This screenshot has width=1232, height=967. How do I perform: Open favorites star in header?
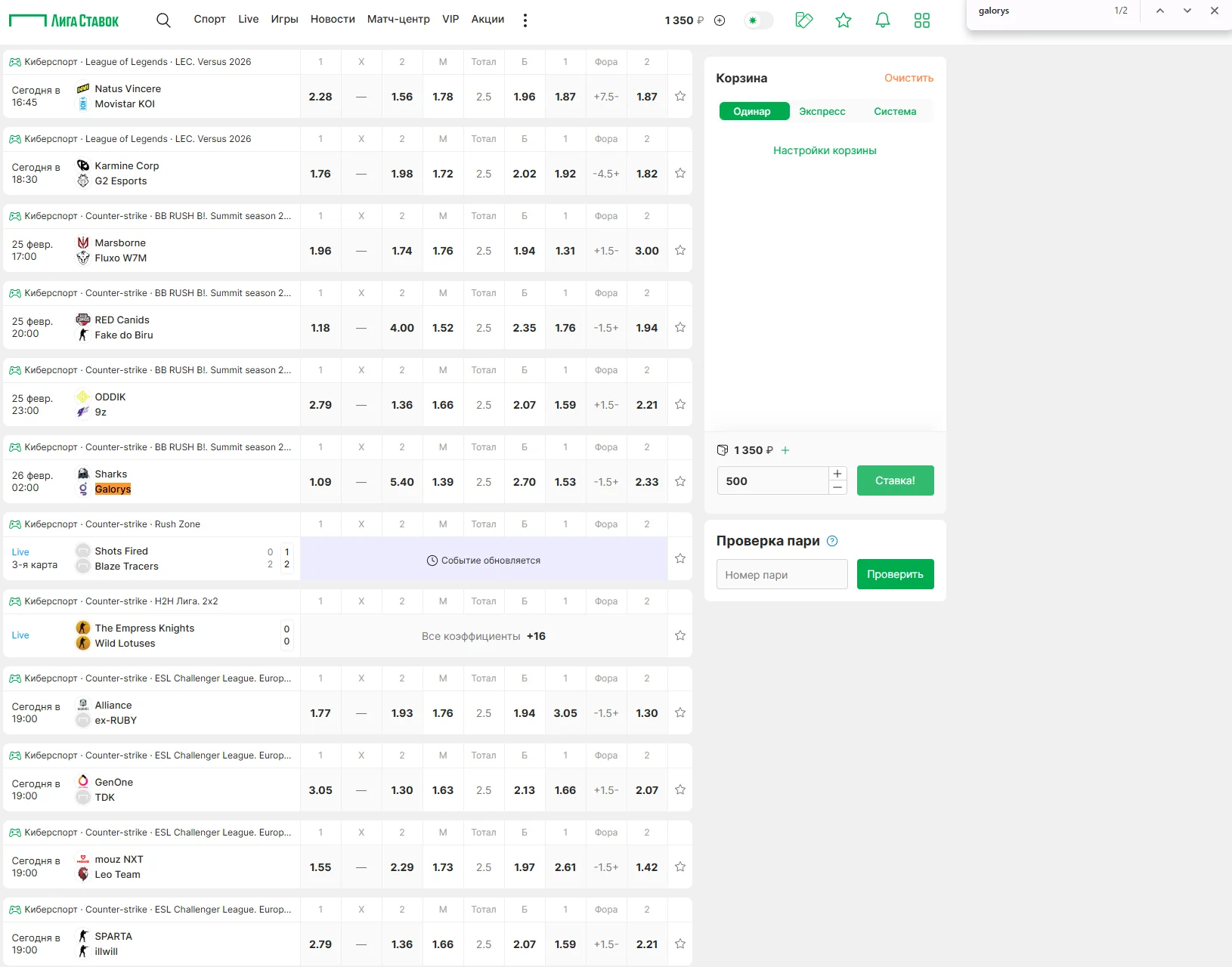844,20
